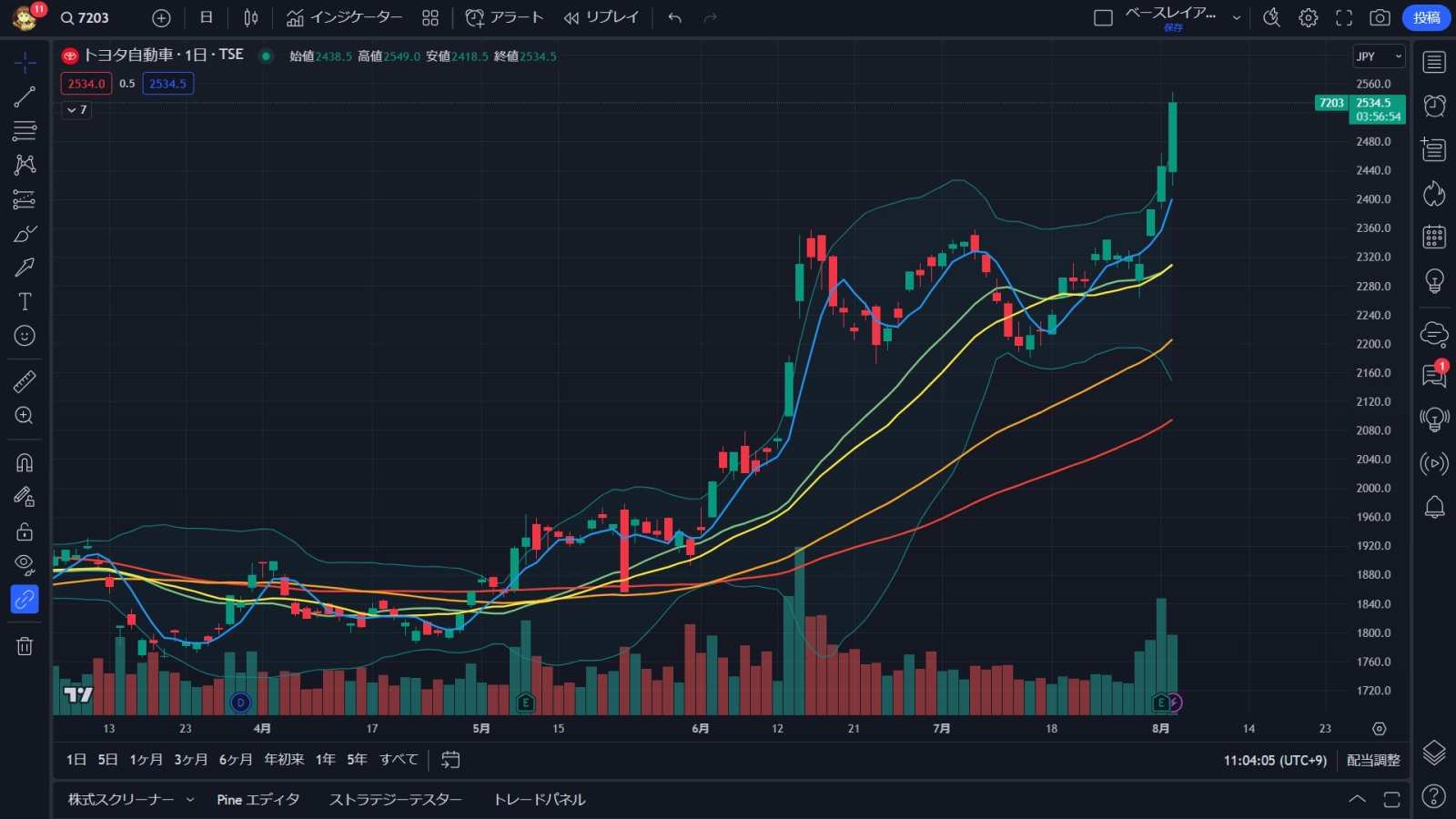Viewport: 1456px width, 819px height.
Task: Open the go to date calendar
Action: [450, 760]
